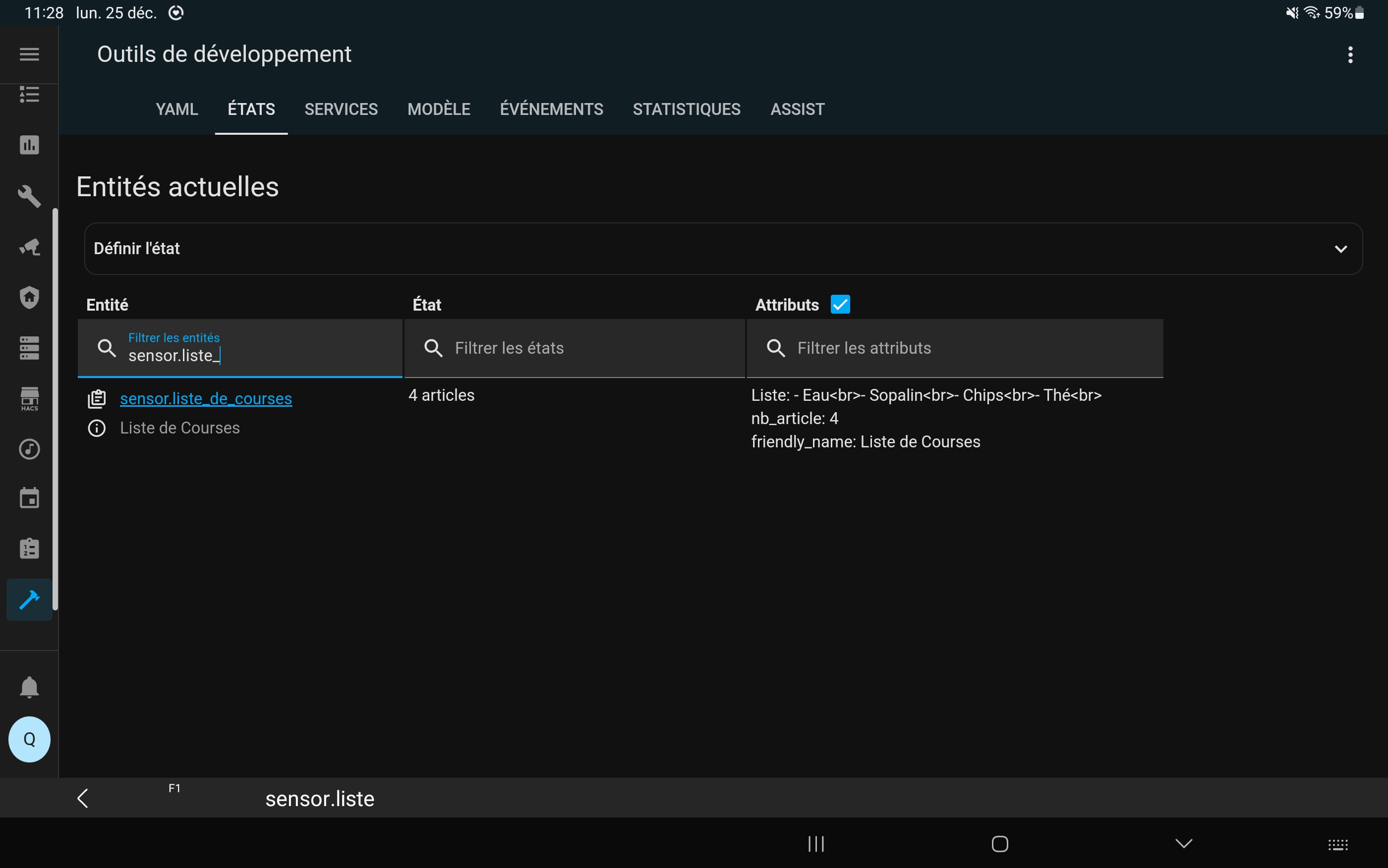Click the user profile avatar Q
Viewport: 1388px width, 868px height.
29,739
